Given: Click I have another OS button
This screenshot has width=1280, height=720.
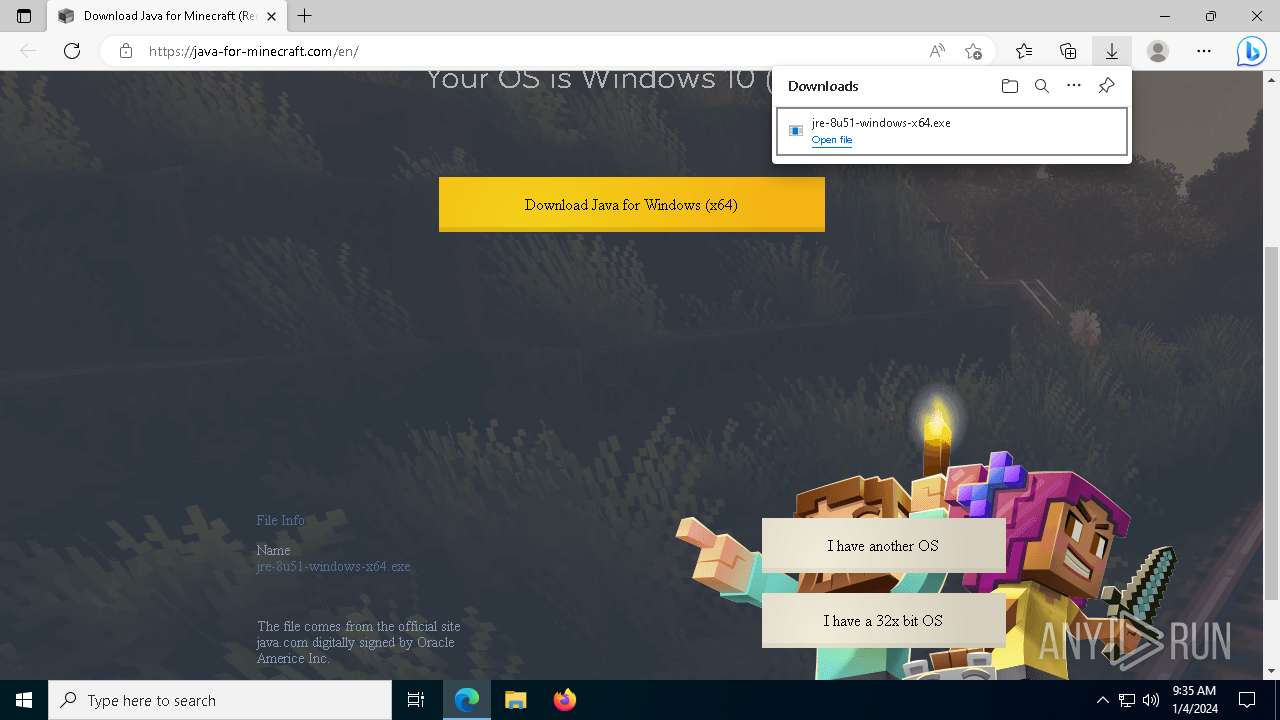Looking at the screenshot, I should pos(883,546).
